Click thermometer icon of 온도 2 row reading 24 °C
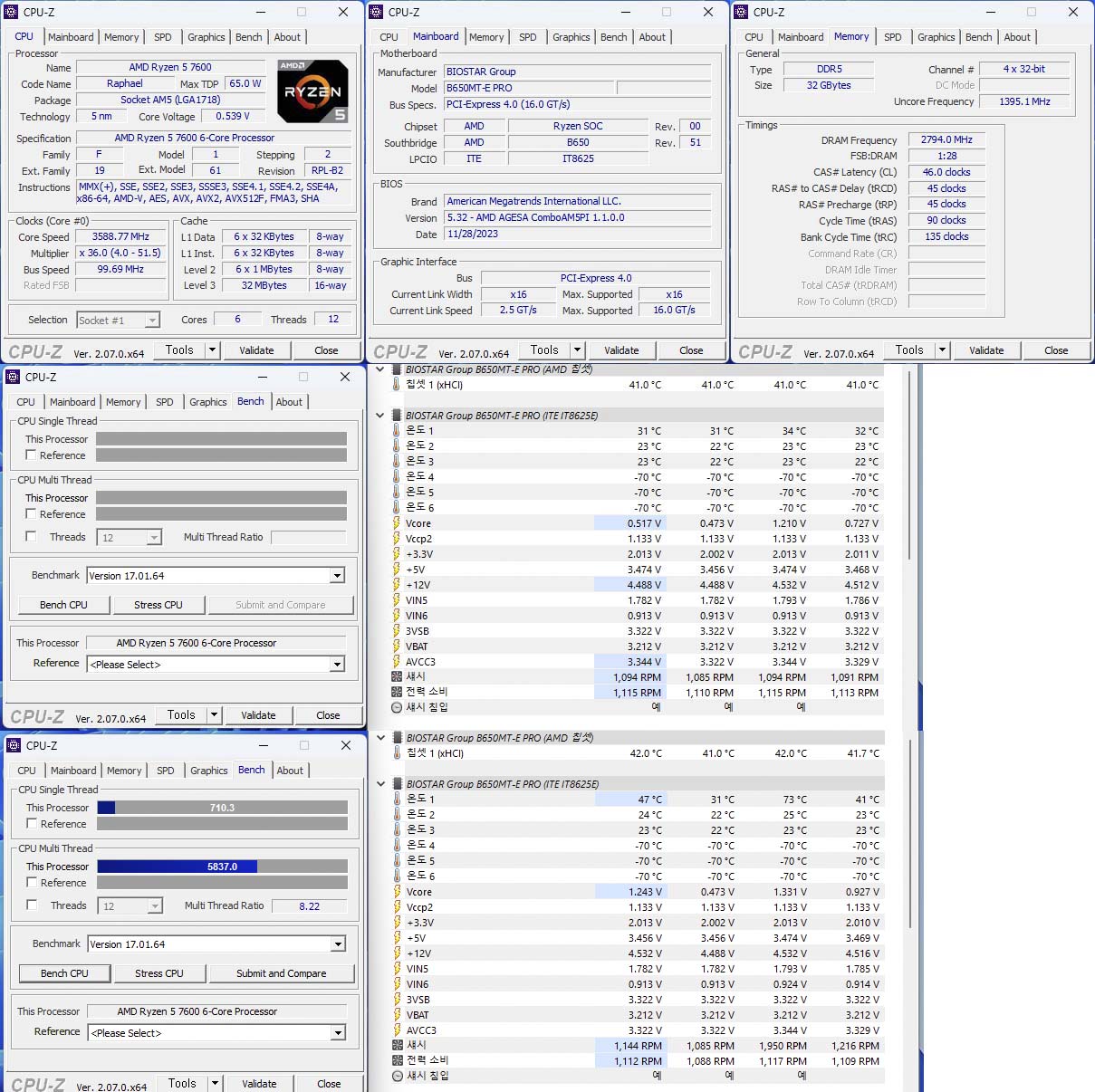 [x=397, y=814]
